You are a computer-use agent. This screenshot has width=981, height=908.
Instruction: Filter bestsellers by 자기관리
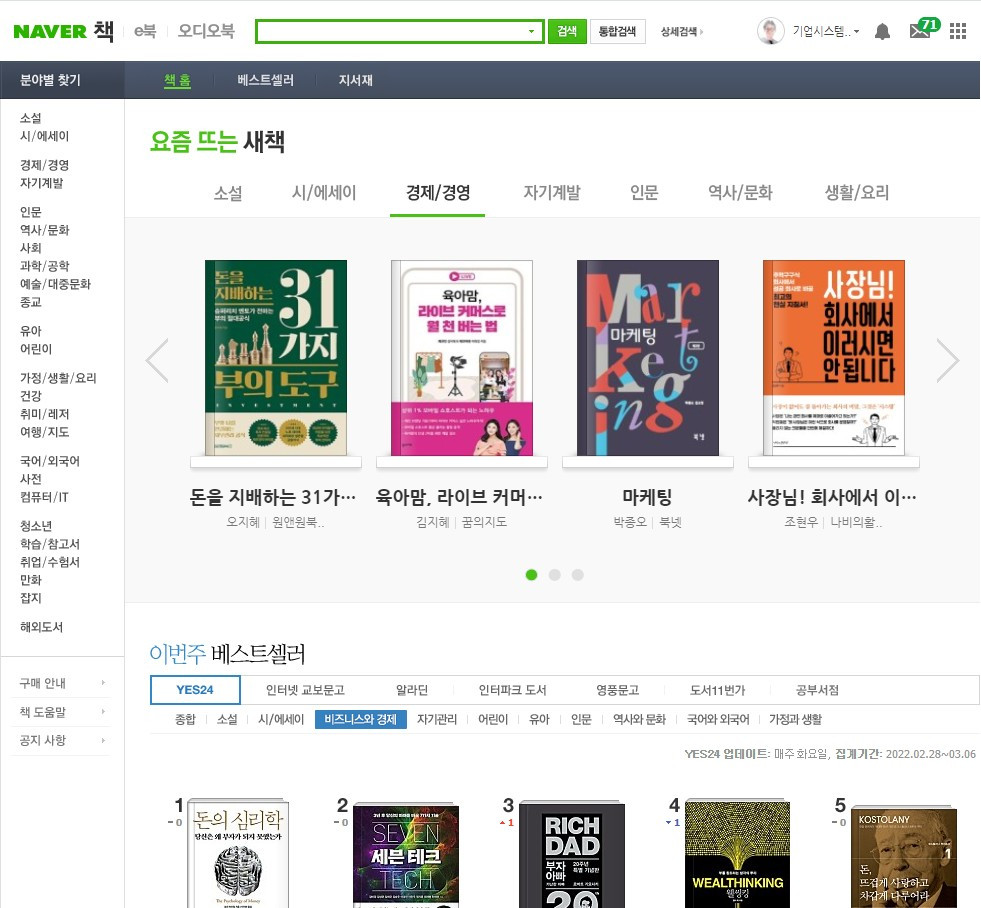click(437, 720)
